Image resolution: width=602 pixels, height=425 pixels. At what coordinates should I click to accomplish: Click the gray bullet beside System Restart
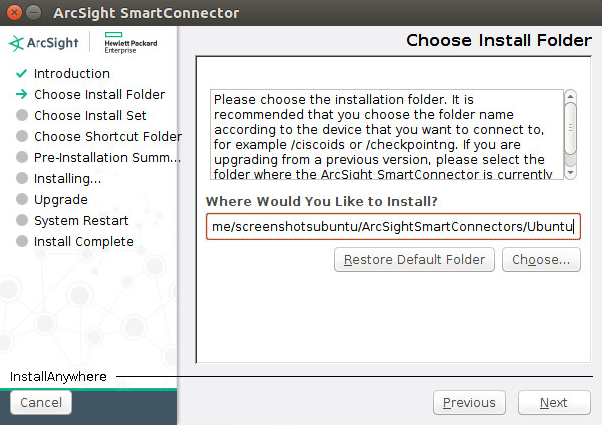click(22, 221)
